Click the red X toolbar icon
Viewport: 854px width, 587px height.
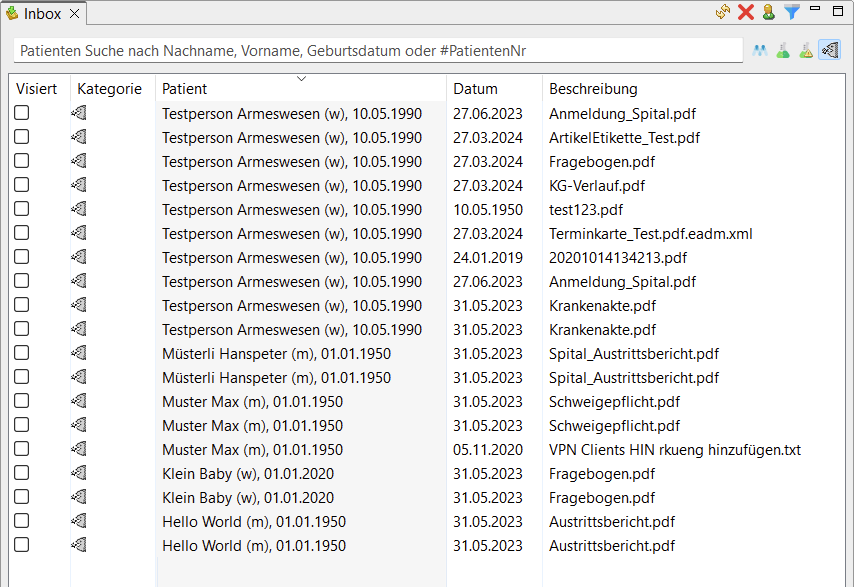[x=746, y=12]
